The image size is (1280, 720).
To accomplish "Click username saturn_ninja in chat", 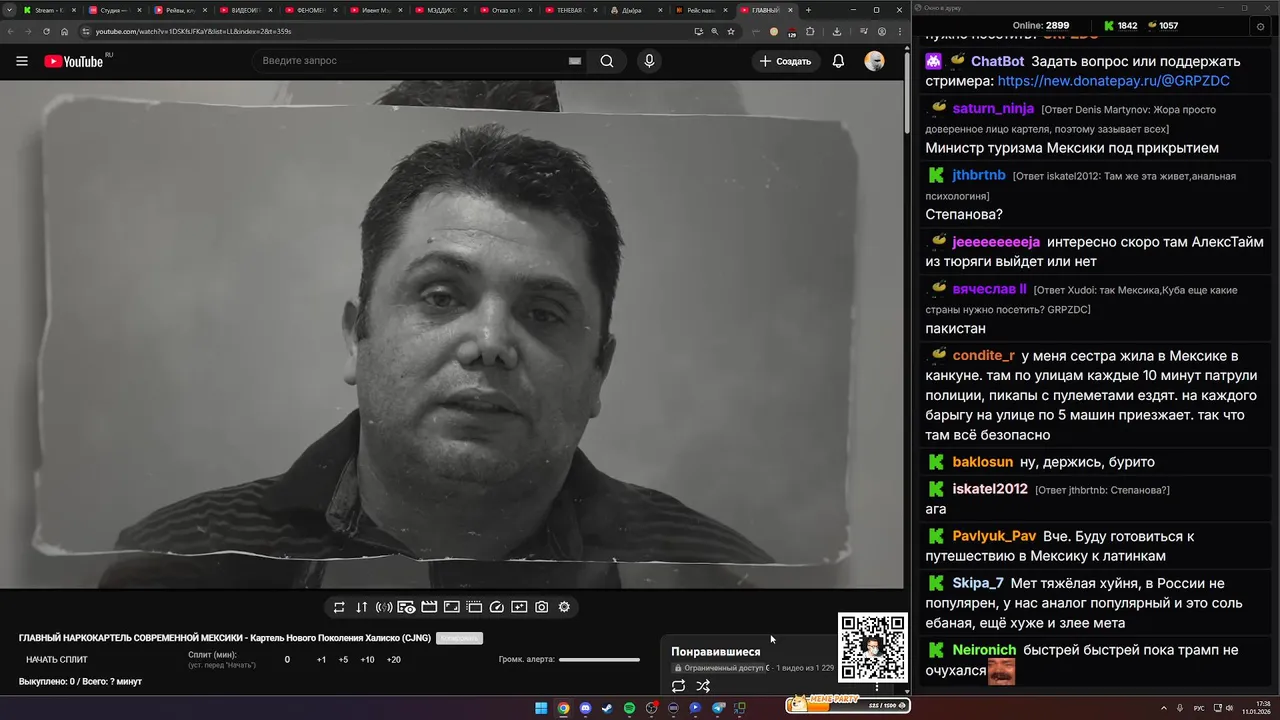I will tap(993, 109).
